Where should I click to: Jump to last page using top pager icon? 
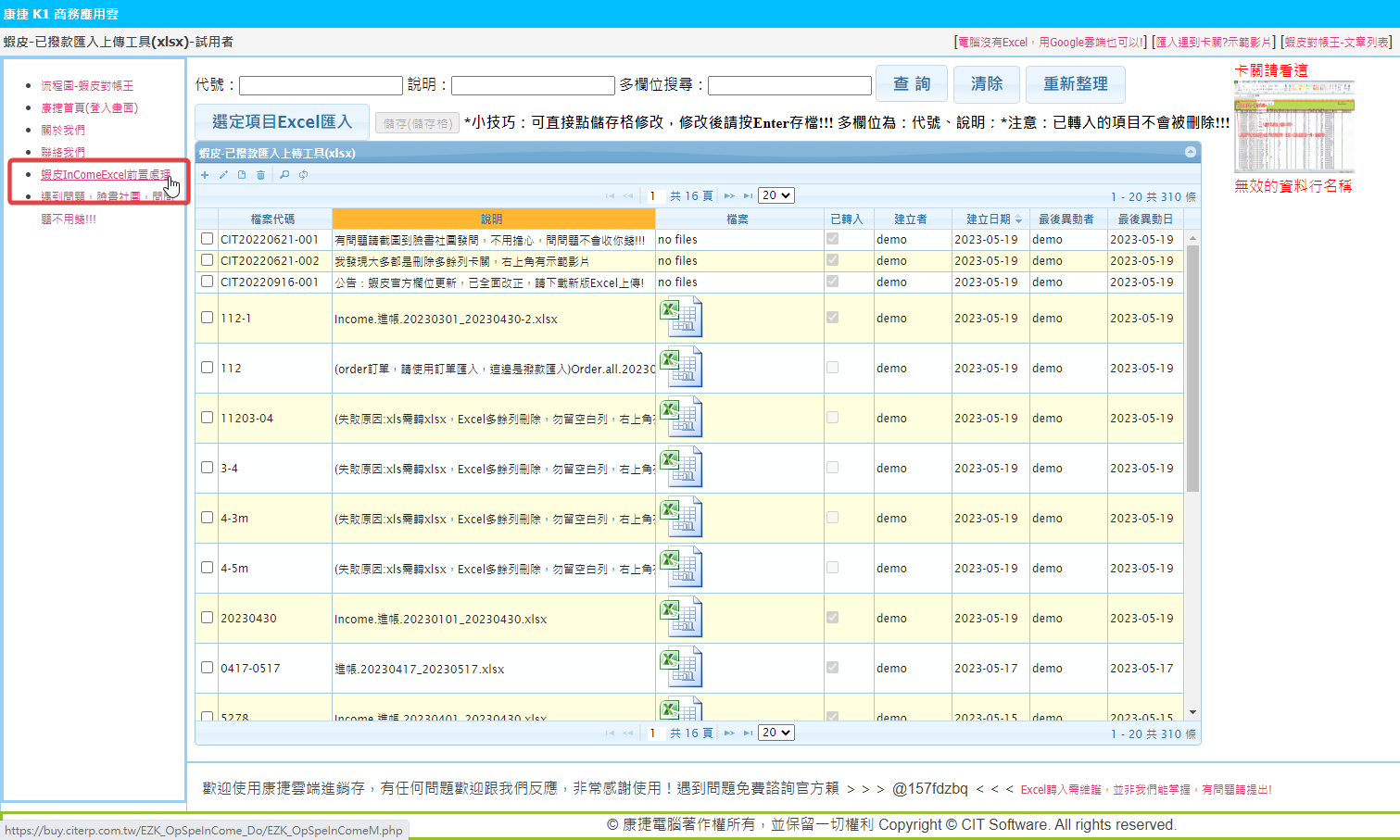pos(748,196)
